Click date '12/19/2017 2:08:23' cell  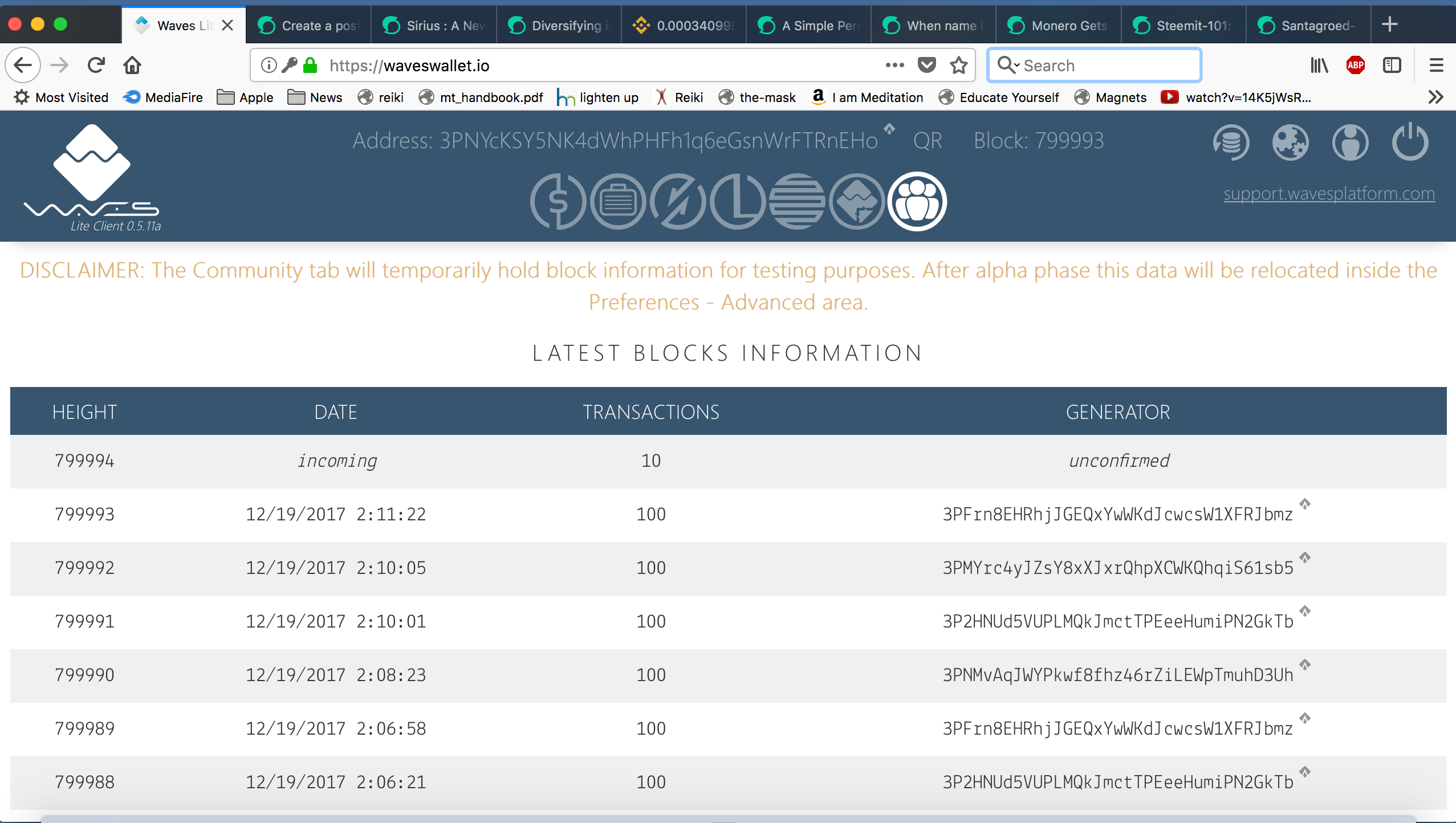(x=336, y=675)
